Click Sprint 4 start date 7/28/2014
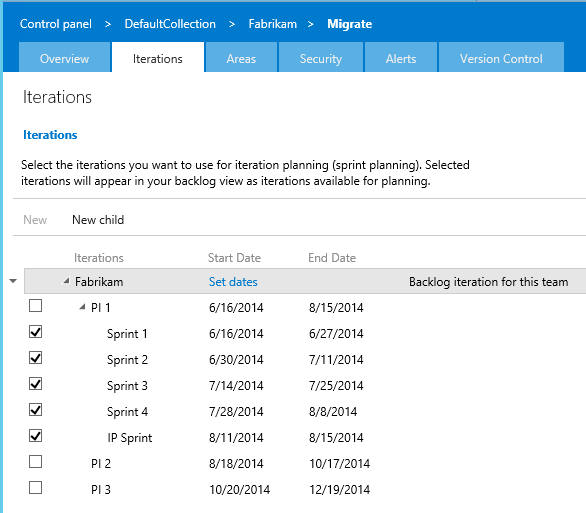Image resolution: width=586 pixels, height=513 pixels. tap(236, 412)
